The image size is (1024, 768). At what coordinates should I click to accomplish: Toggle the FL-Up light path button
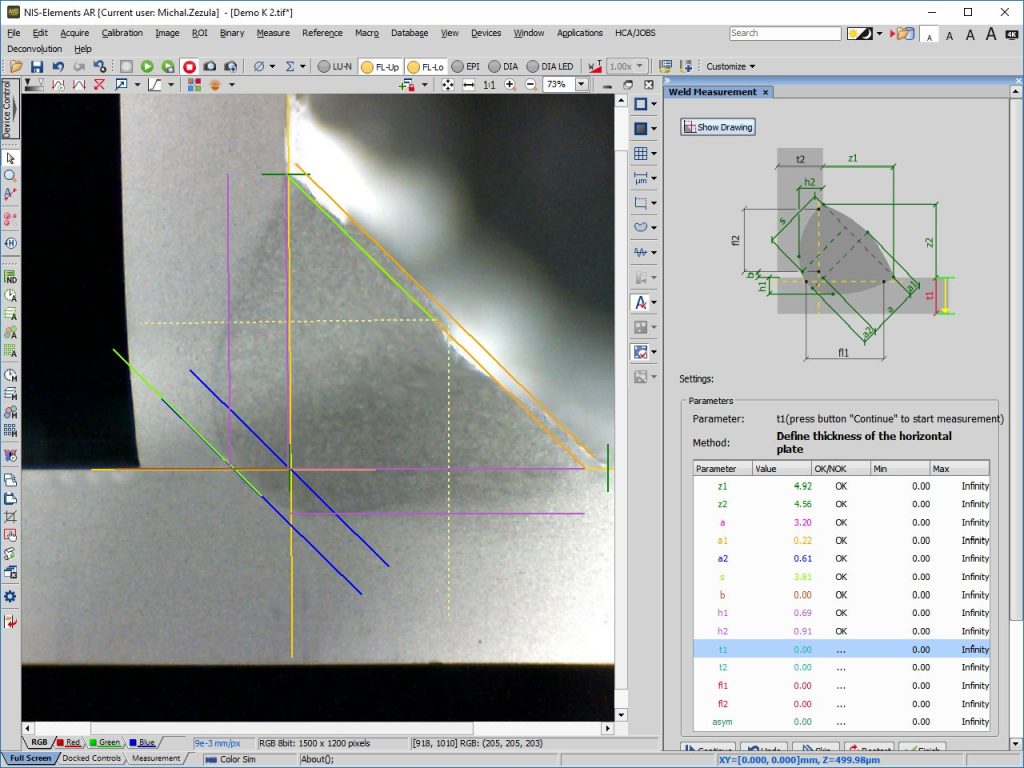click(x=380, y=67)
